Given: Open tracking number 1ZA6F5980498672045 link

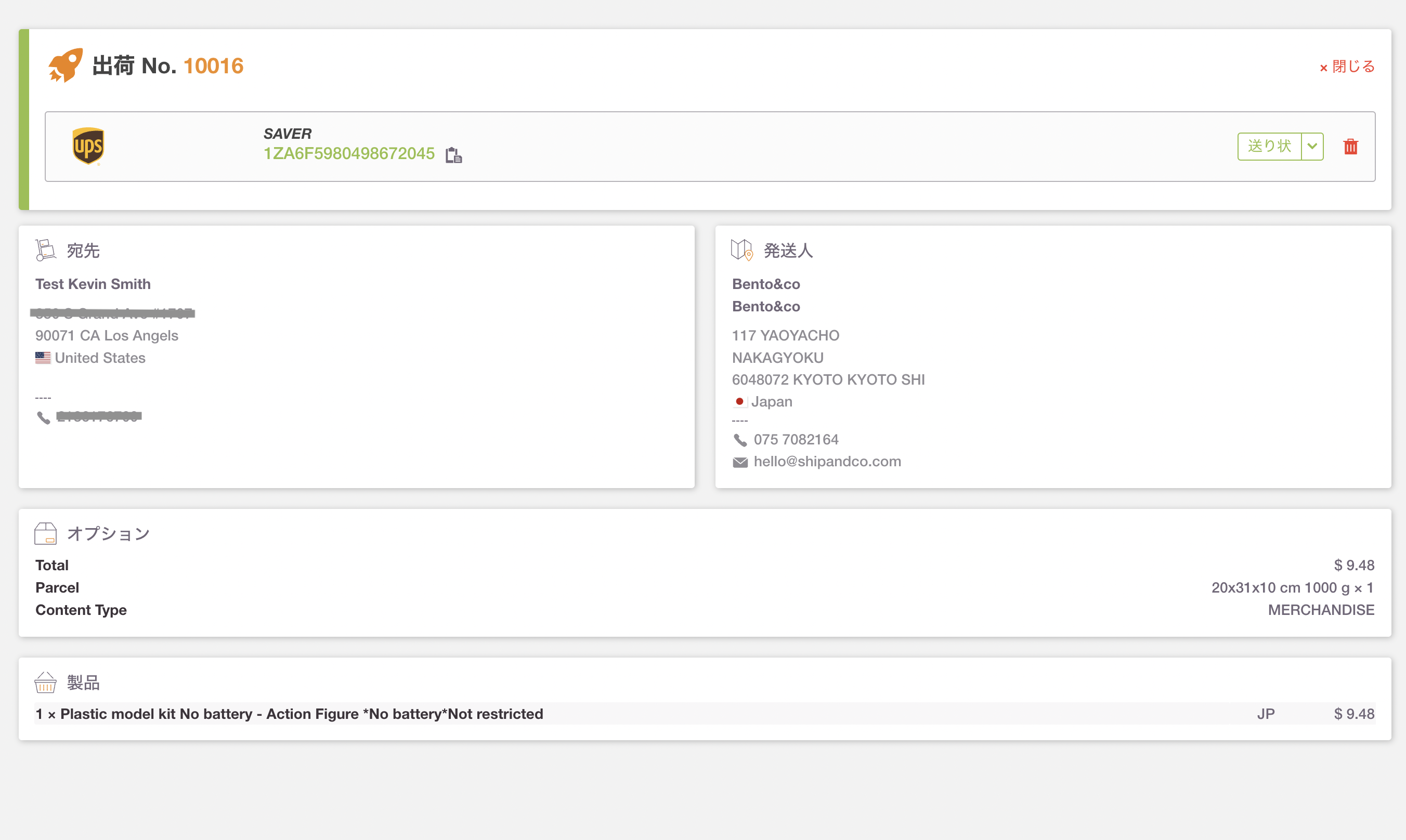Looking at the screenshot, I should pyautogui.click(x=349, y=153).
